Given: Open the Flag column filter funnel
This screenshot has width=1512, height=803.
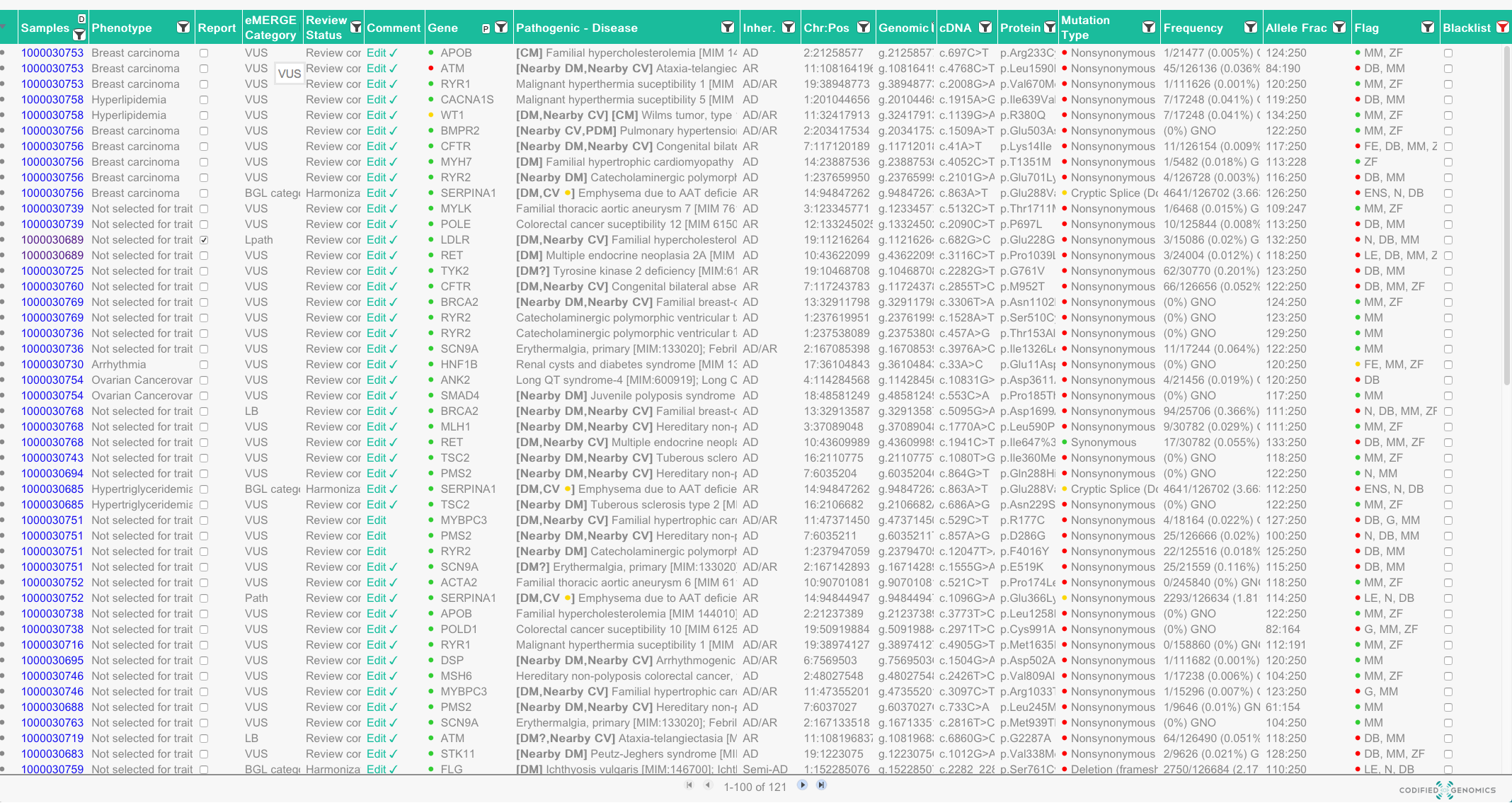Looking at the screenshot, I should tap(1428, 28).
